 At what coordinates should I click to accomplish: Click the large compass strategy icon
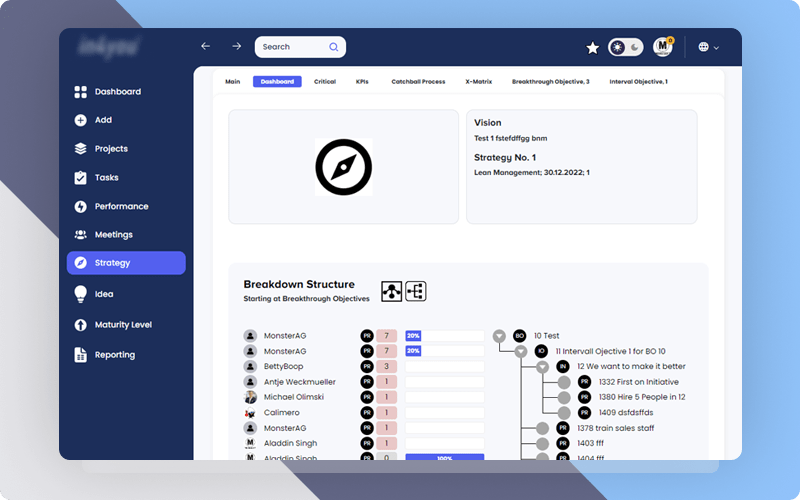click(343, 167)
